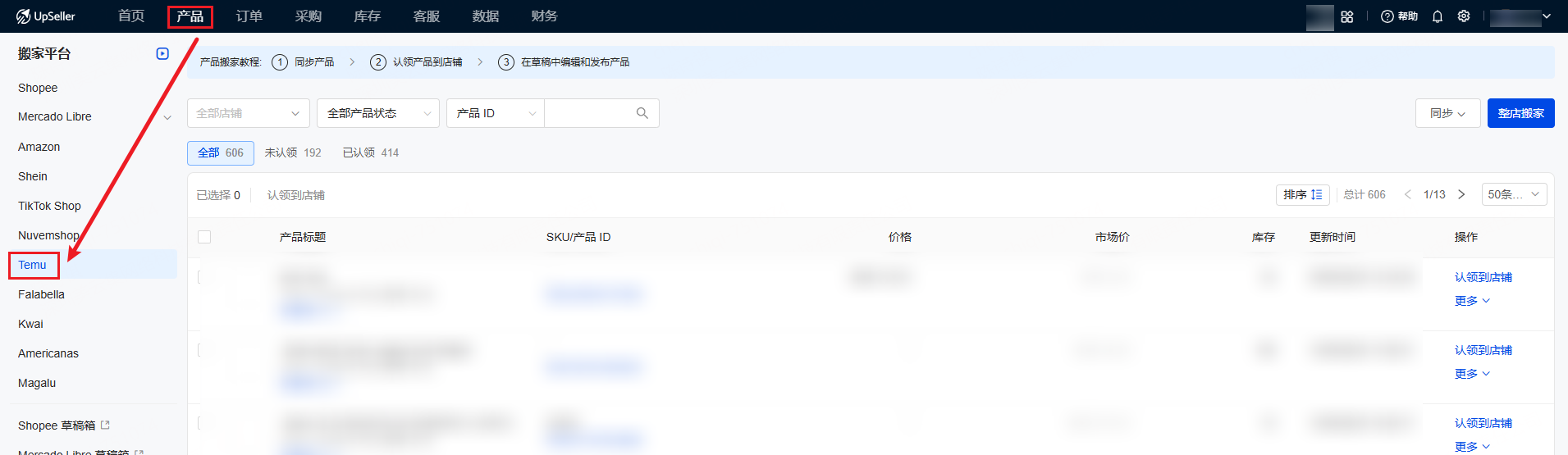This screenshot has height=455, width=1568.
Task: Select Shopee in the platform sidebar
Action: [x=38, y=88]
